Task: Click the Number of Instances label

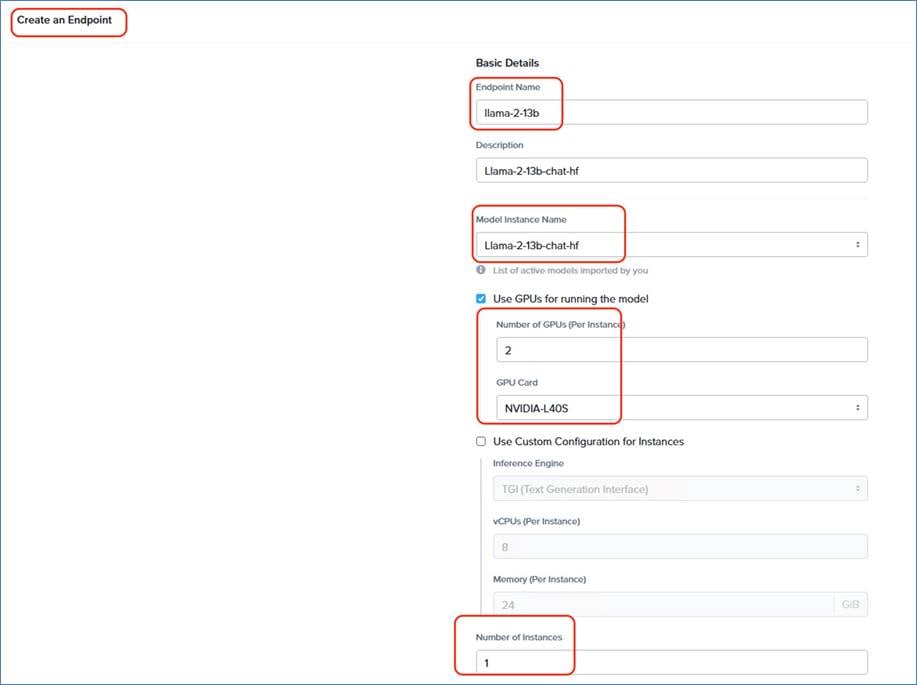Action: pos(519,637)
